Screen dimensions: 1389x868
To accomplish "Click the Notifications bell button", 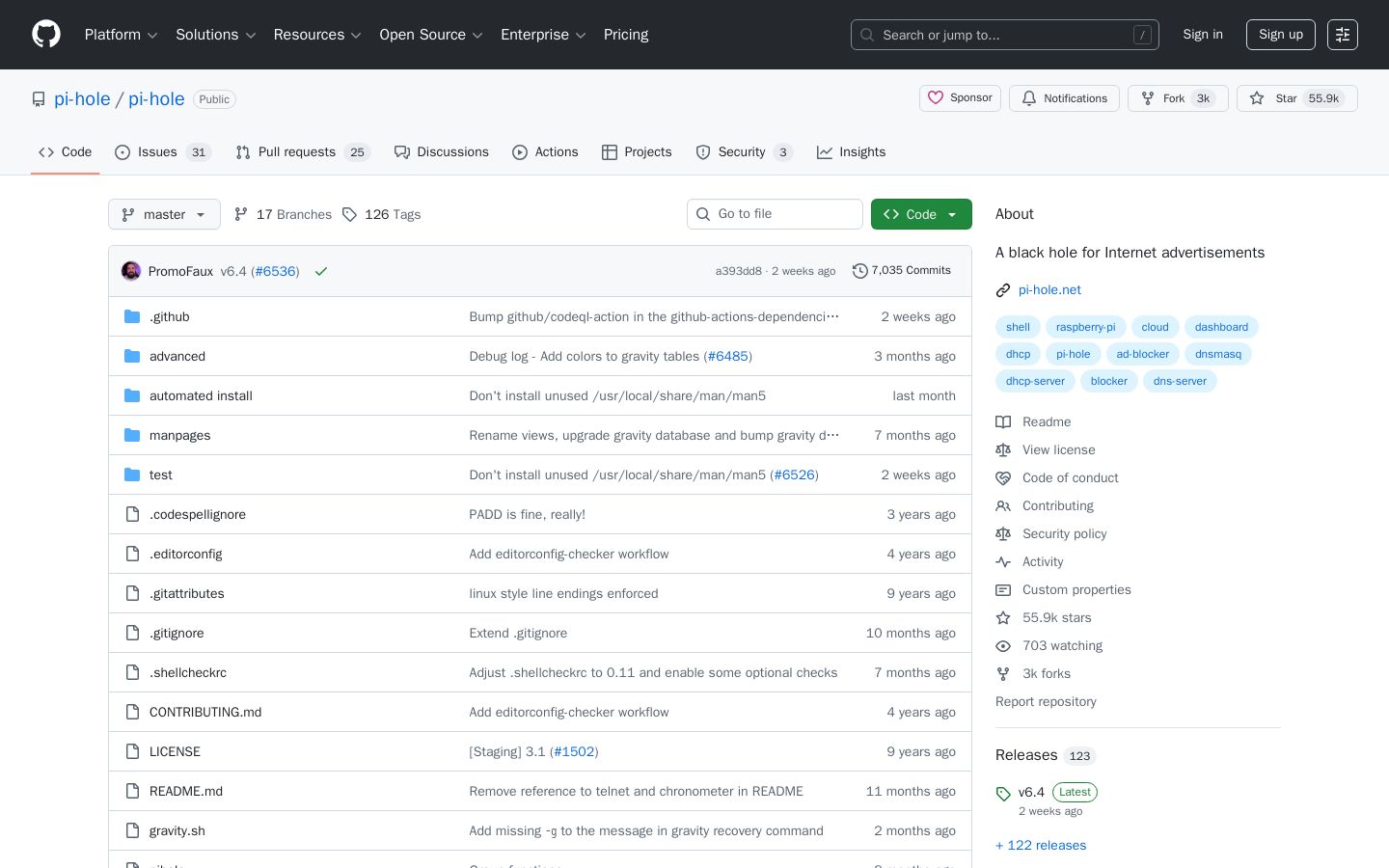I will (1064, 98).
